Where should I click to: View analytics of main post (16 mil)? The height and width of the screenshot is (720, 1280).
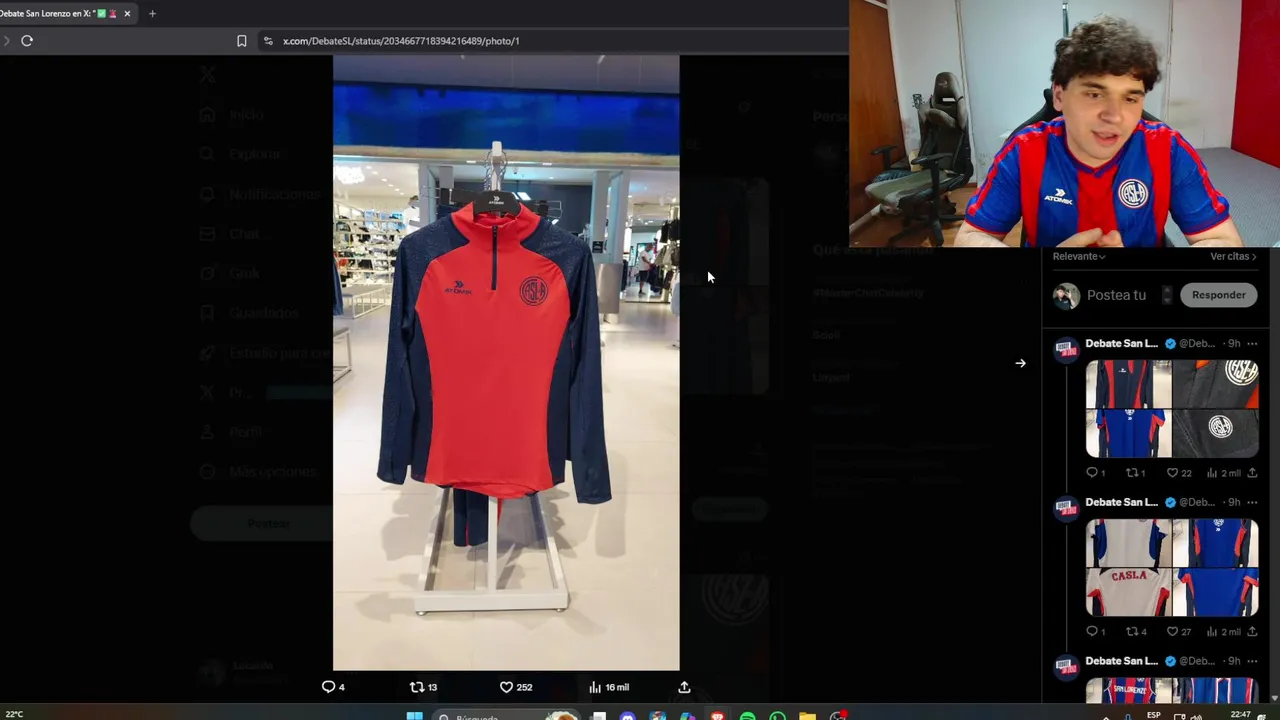(609, 687)
